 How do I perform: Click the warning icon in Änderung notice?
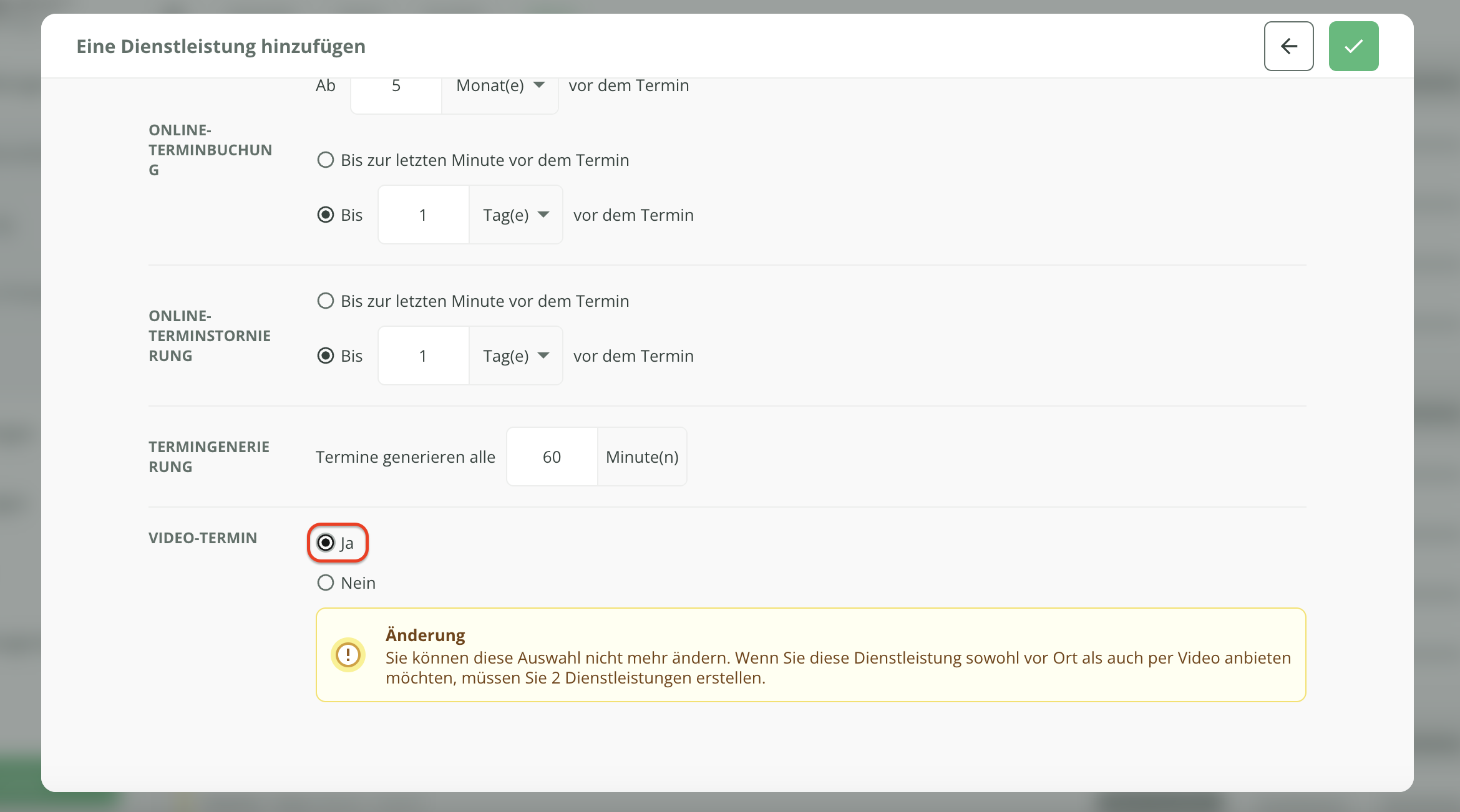coord(348,655)
